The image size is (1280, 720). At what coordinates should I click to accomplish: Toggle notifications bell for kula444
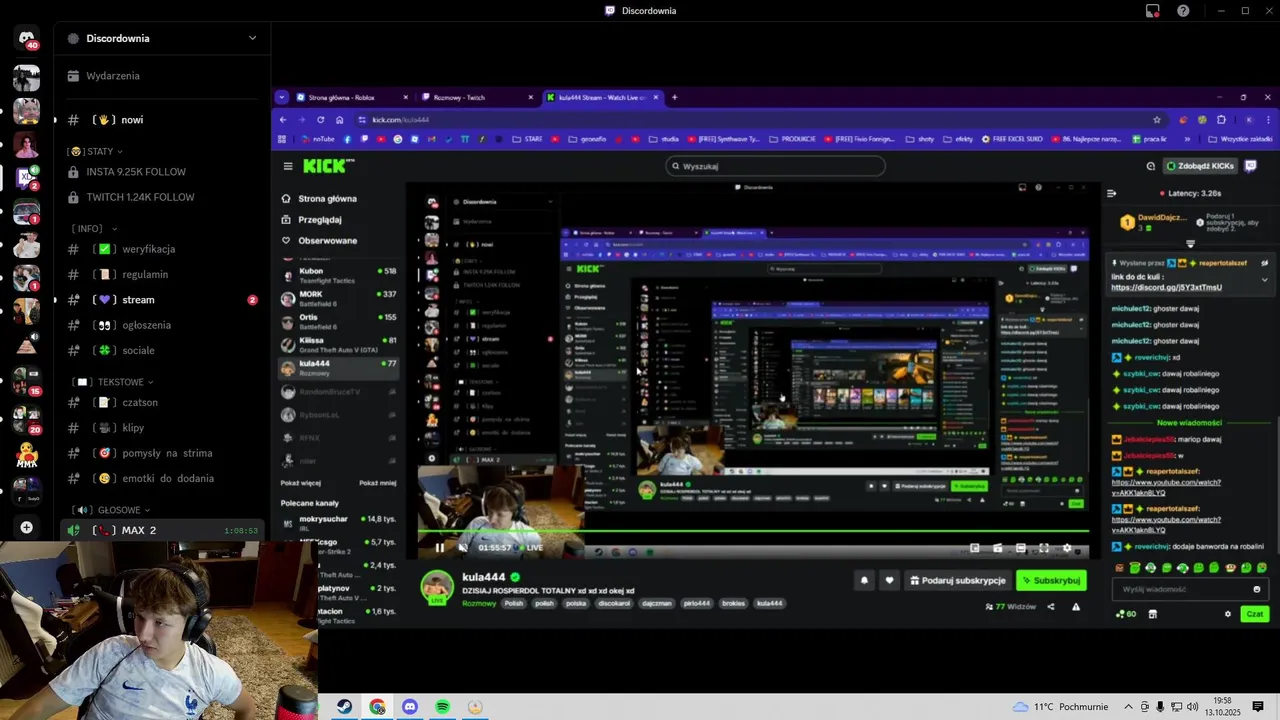click(865, 580)
